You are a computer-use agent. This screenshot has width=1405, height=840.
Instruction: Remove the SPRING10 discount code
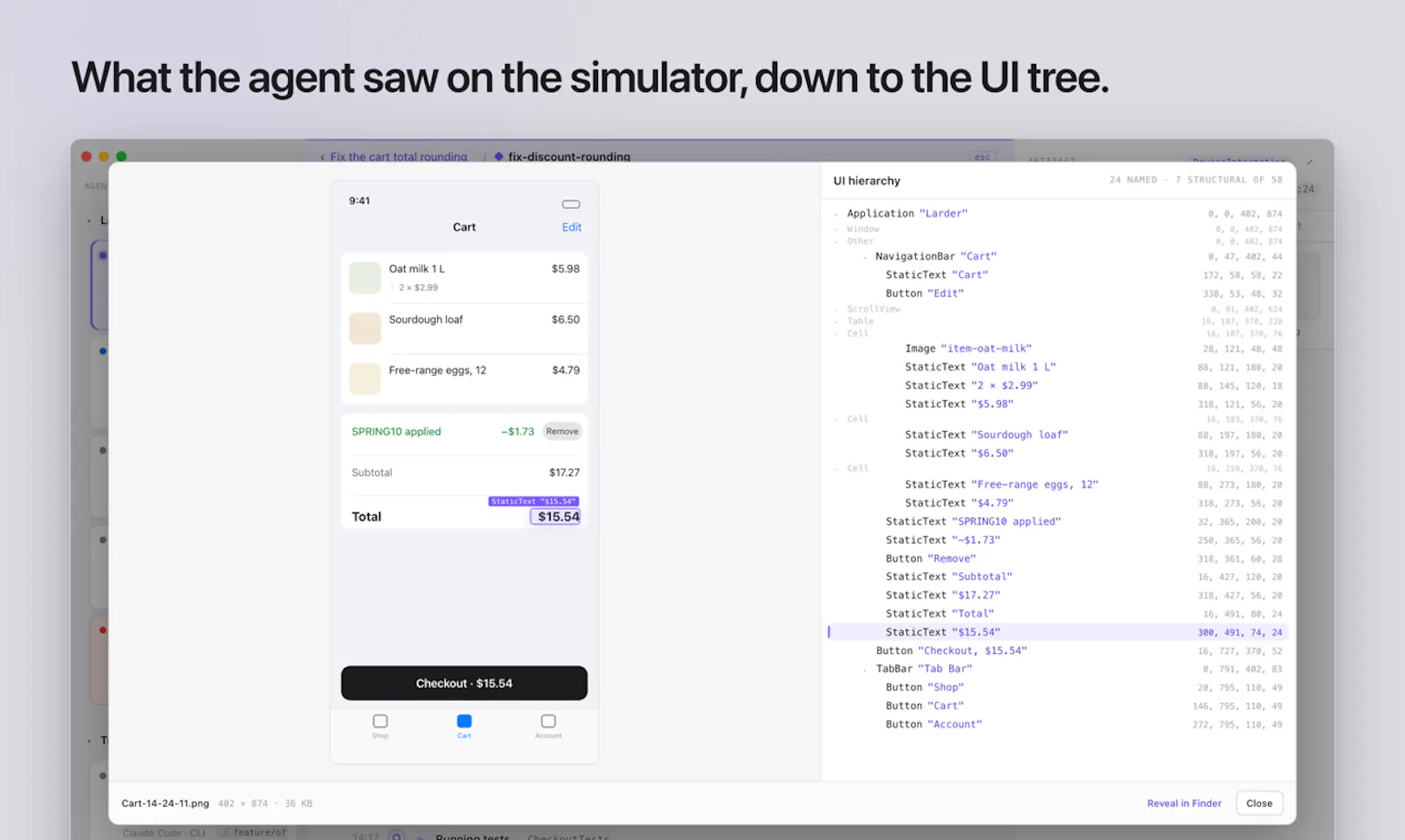coord(562,431)
